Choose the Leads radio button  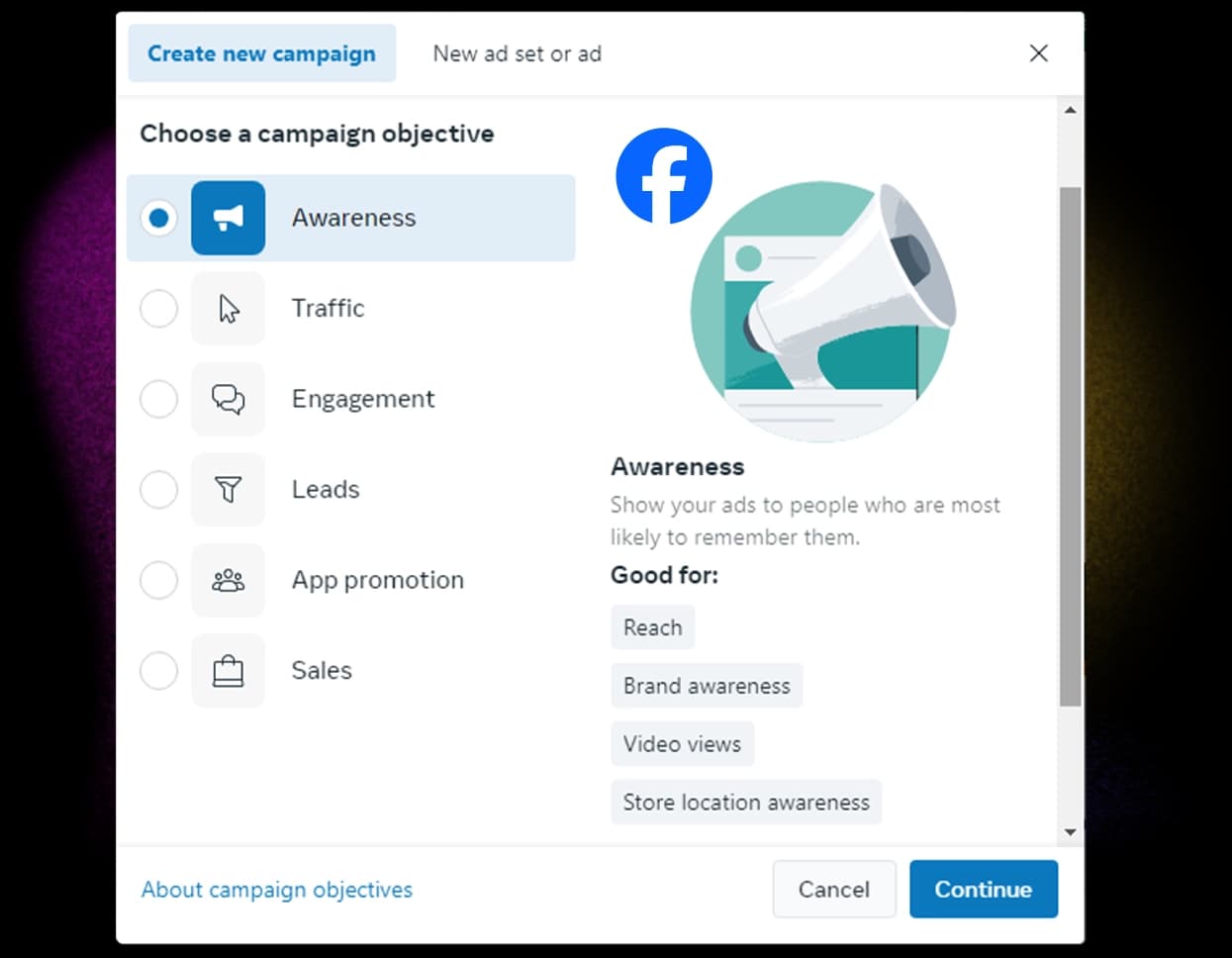coord(158,489)
